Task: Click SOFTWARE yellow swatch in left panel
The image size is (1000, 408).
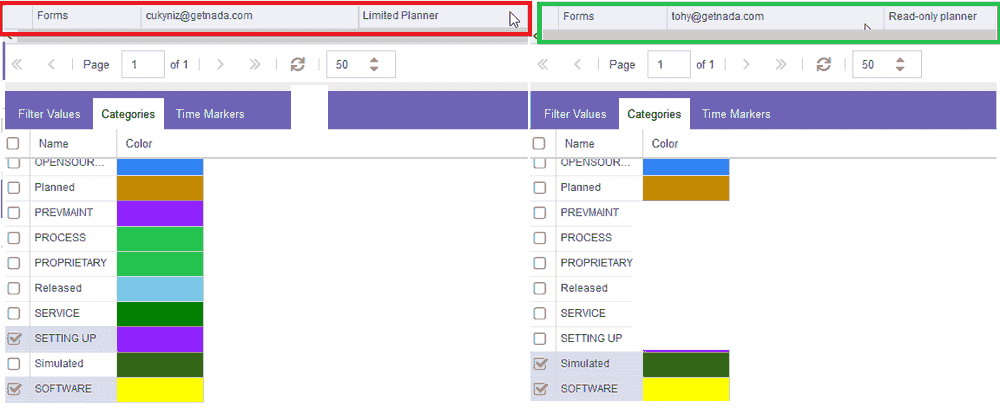Action: 160,389
